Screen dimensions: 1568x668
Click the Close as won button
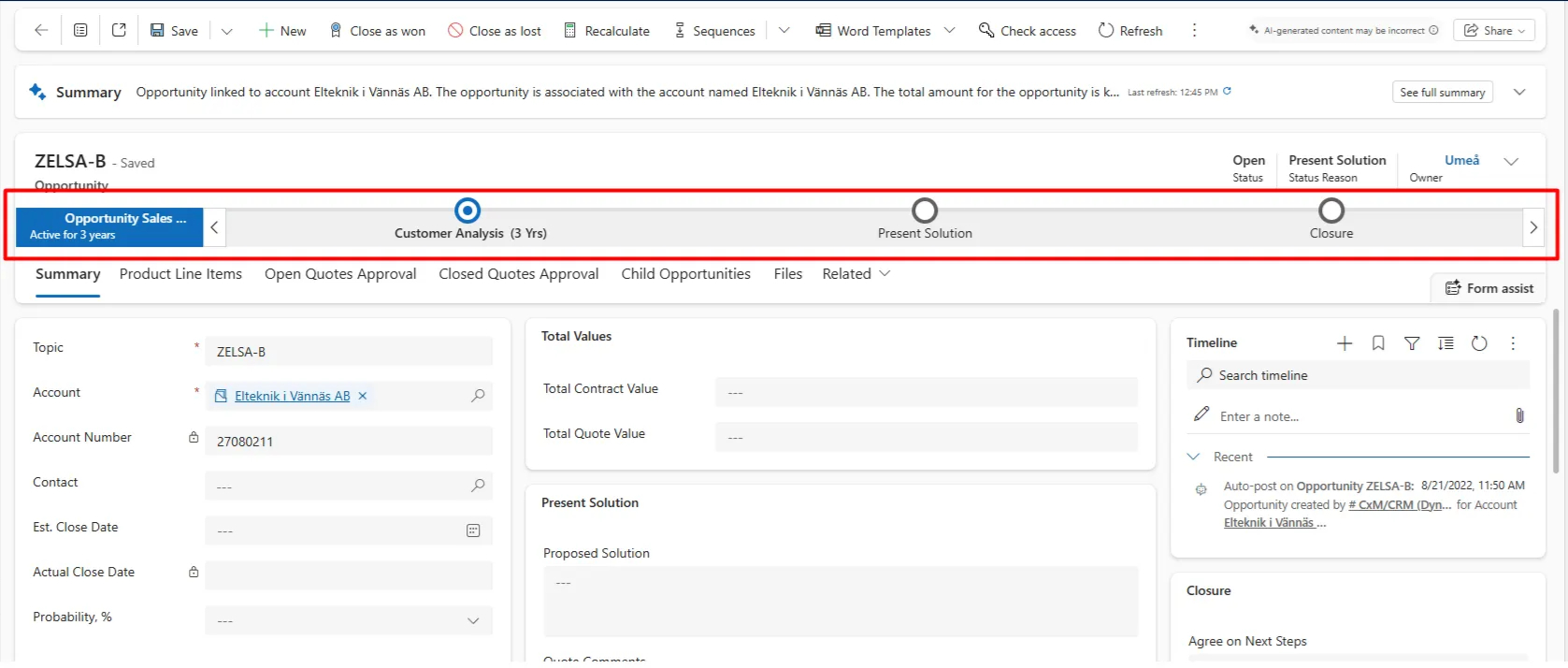(x=378, y=31)
